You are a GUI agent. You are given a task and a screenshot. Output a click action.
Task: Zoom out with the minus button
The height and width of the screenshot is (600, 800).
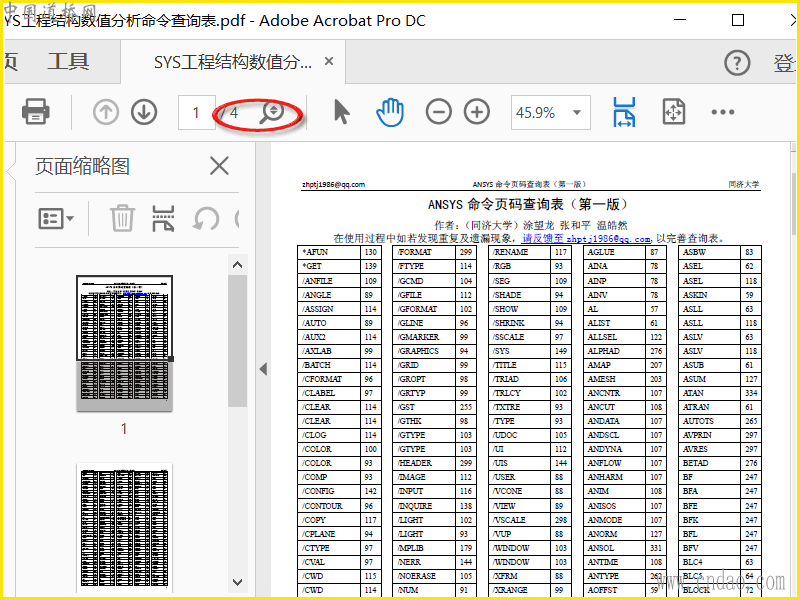[x=439, y=112]
